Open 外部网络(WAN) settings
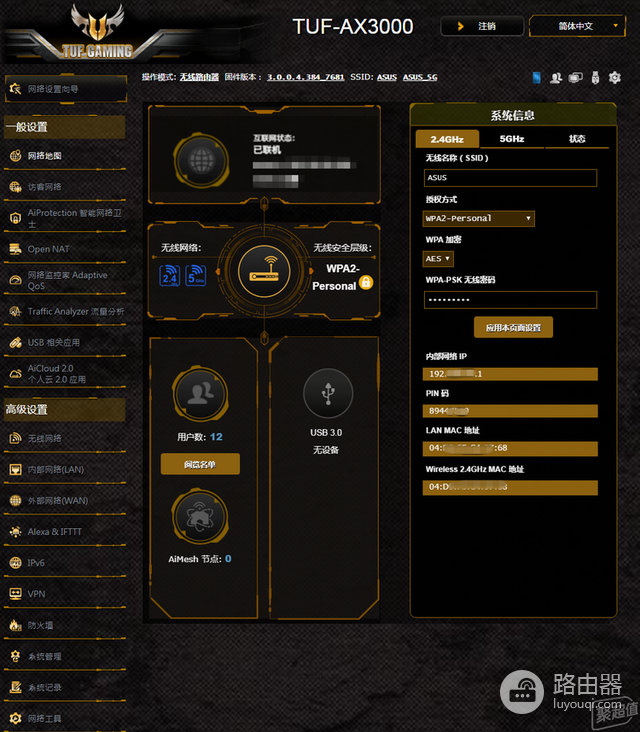The height and width of the screenshot is (732, 640). click(64, 500)
